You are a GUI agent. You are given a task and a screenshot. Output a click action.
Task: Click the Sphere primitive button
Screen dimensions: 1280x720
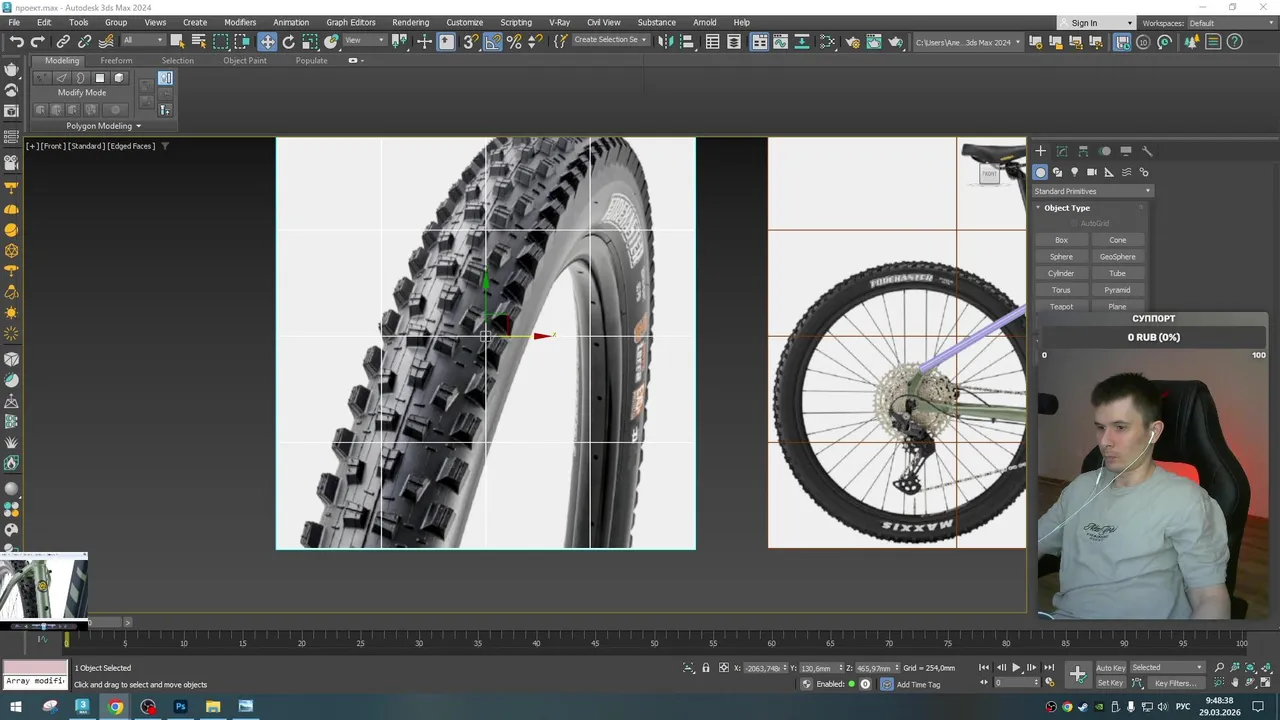(1061, 257)
